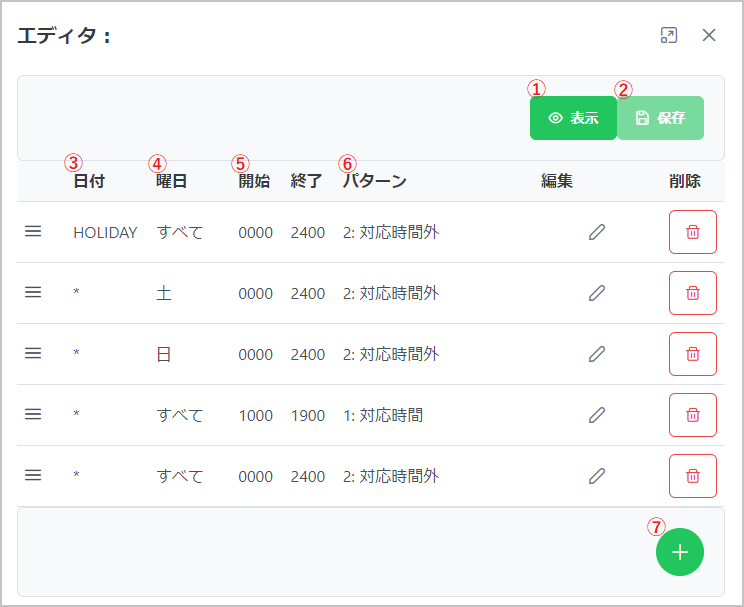The width and height of the screenshot is (744, 607).
Task: Delete the 日 weekday row with the trash icon
Action: (x=693, y=354)
